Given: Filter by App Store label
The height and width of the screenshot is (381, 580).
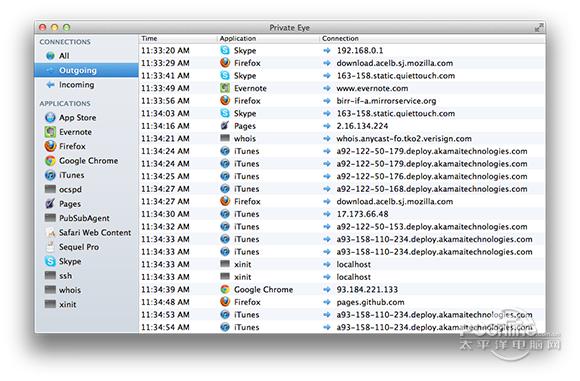Looking at the screenshot, I should [78, 118].
